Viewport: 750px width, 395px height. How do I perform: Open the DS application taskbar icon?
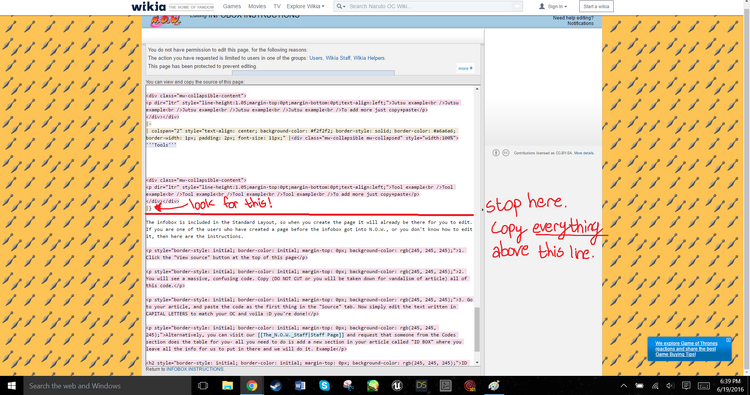click(421, 385)
